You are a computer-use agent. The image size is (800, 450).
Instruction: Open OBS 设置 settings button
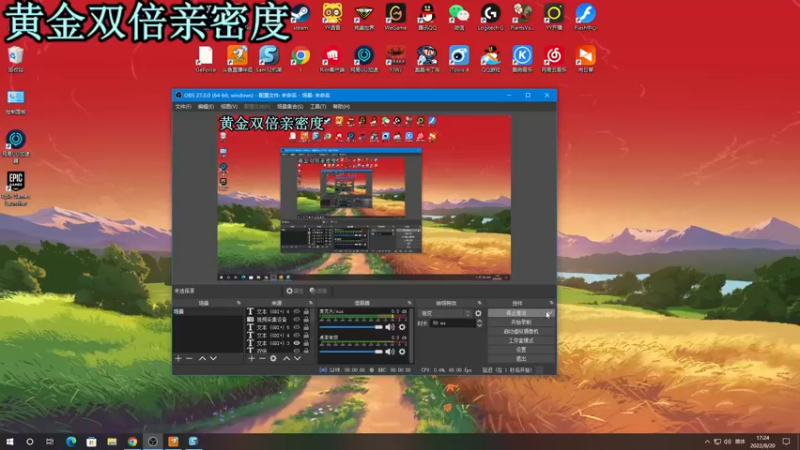pyautogui.click(x=521, y=350)
